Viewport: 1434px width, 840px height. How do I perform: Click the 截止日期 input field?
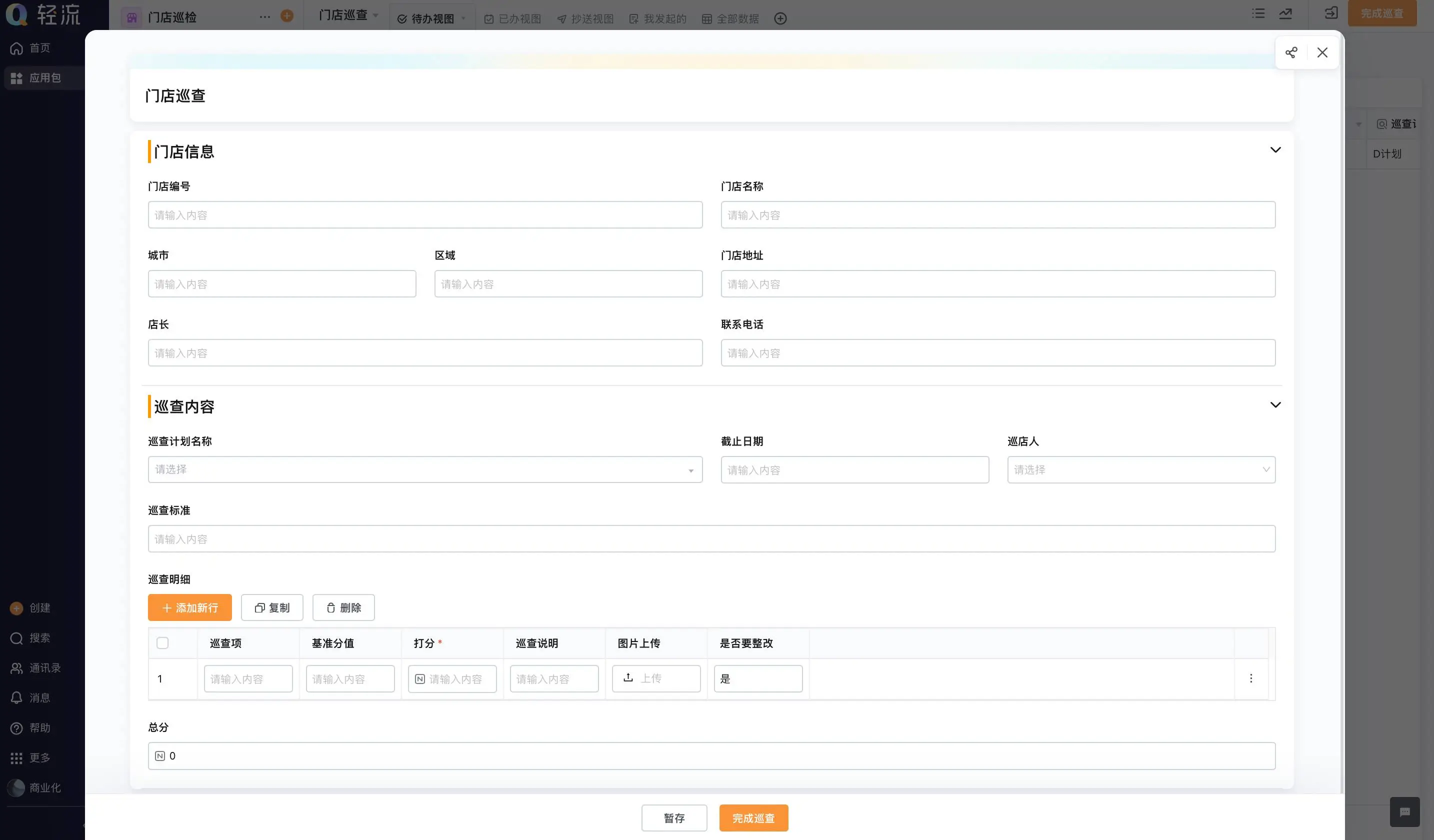(x=854, y=470)
